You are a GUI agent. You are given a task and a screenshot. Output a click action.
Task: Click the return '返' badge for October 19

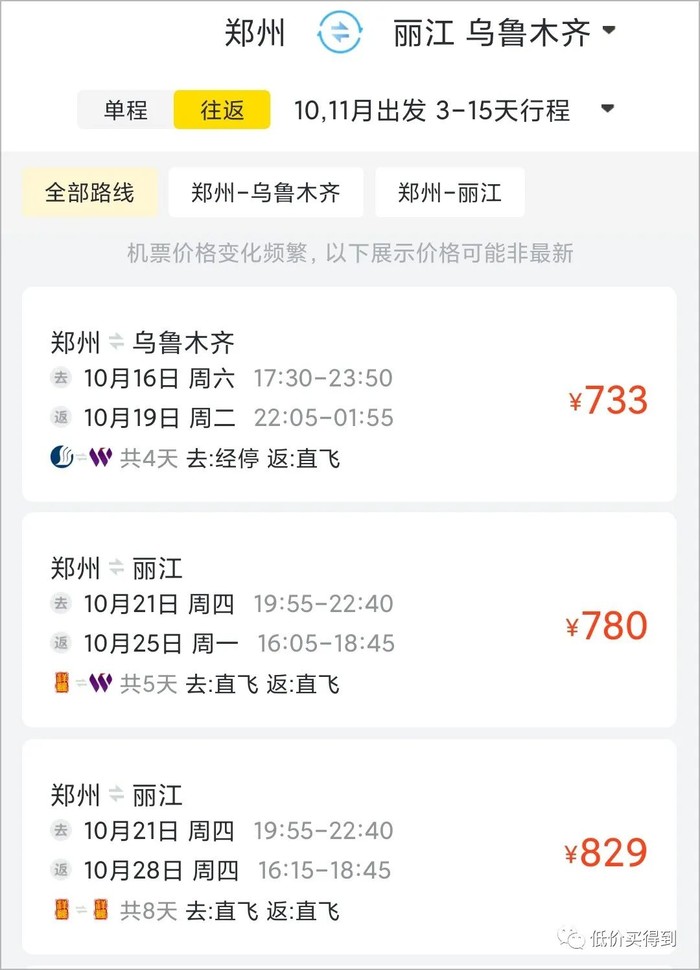[x=61, y=417]
